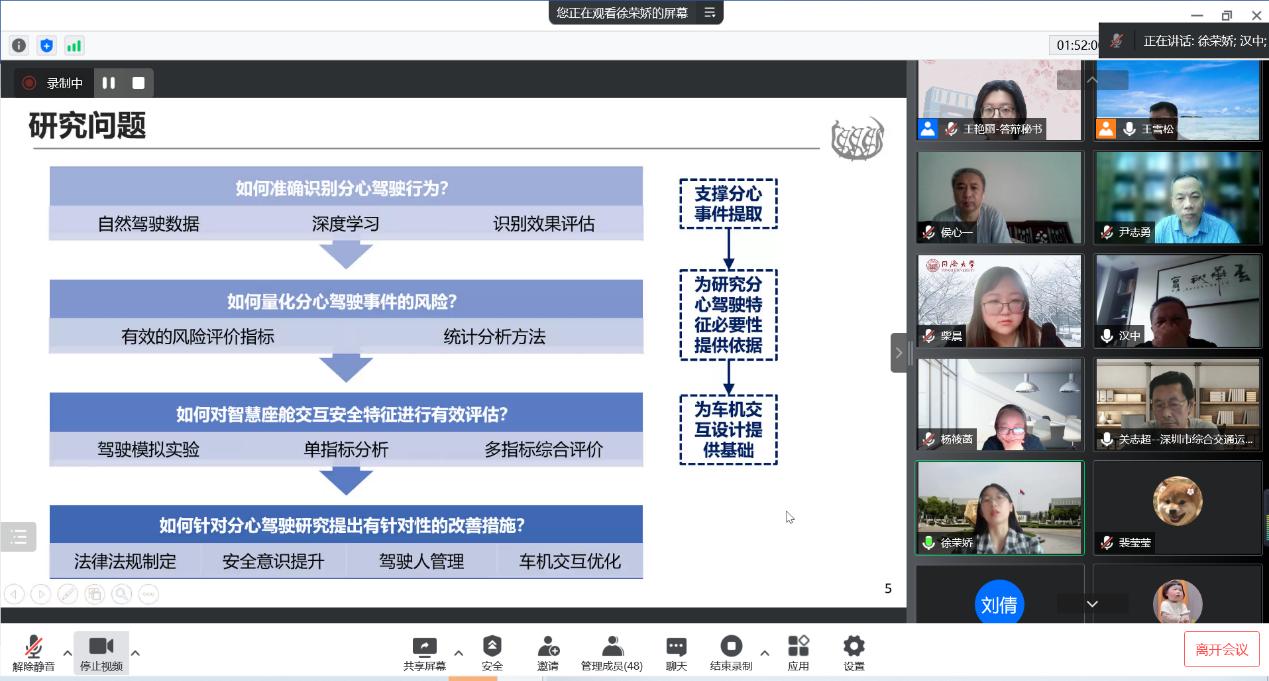
Task: Open Manage Members (管理成员) panel
Action: pyautogui.click(x=611, y=652)
